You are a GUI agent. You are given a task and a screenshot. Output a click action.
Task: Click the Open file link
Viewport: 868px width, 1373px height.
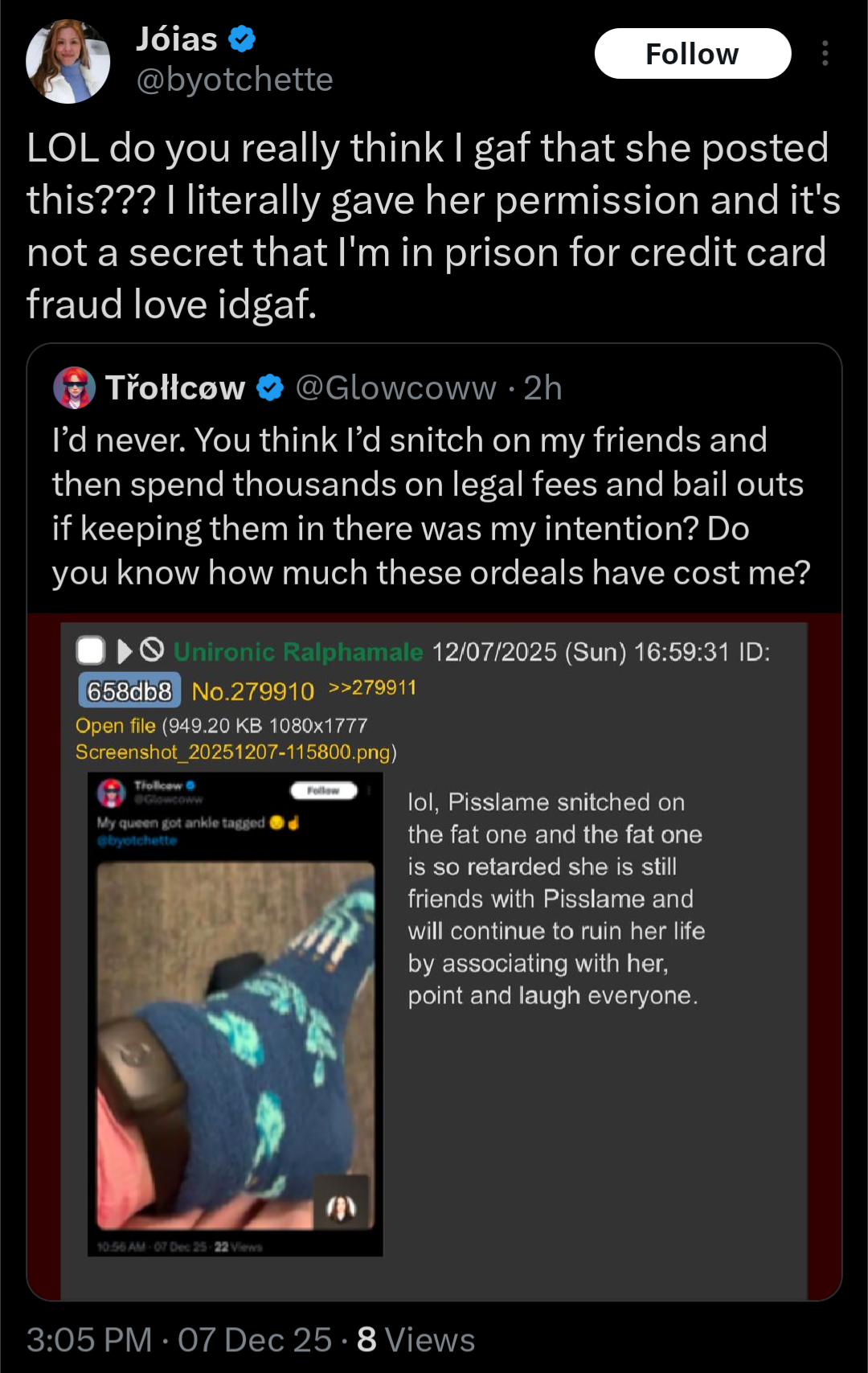click(116, 726)
